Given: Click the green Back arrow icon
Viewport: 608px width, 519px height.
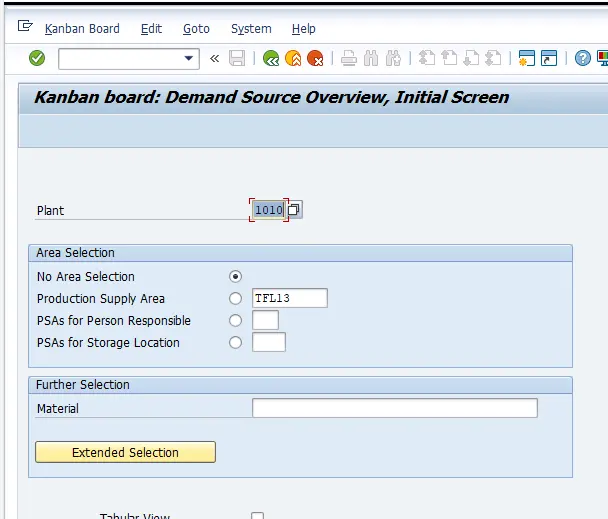Looking at the screenshot, I should [x=271, y=59].
